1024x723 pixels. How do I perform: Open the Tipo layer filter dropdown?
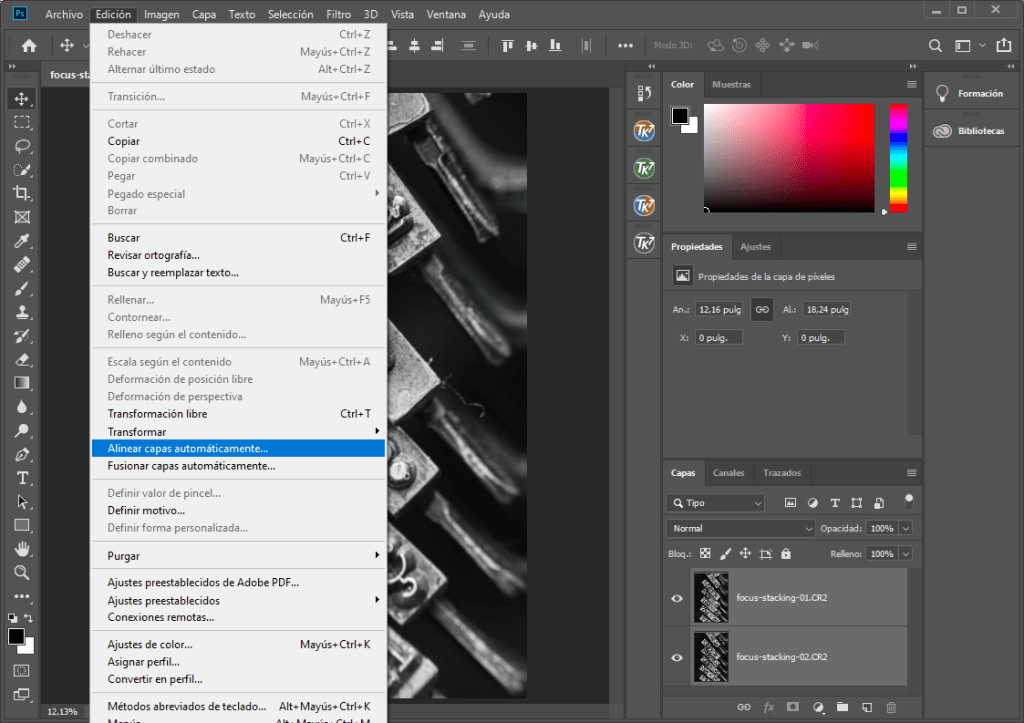click(716, 503)
